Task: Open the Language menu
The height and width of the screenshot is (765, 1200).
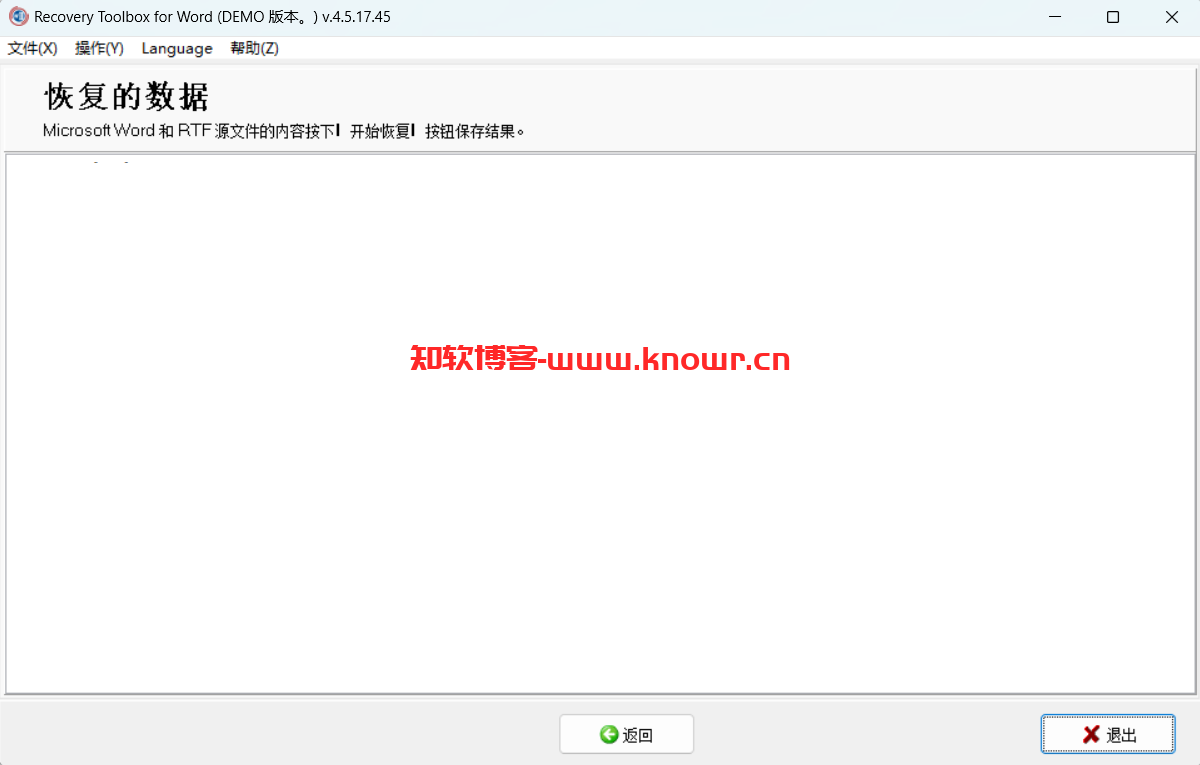Action: (177, 48)
